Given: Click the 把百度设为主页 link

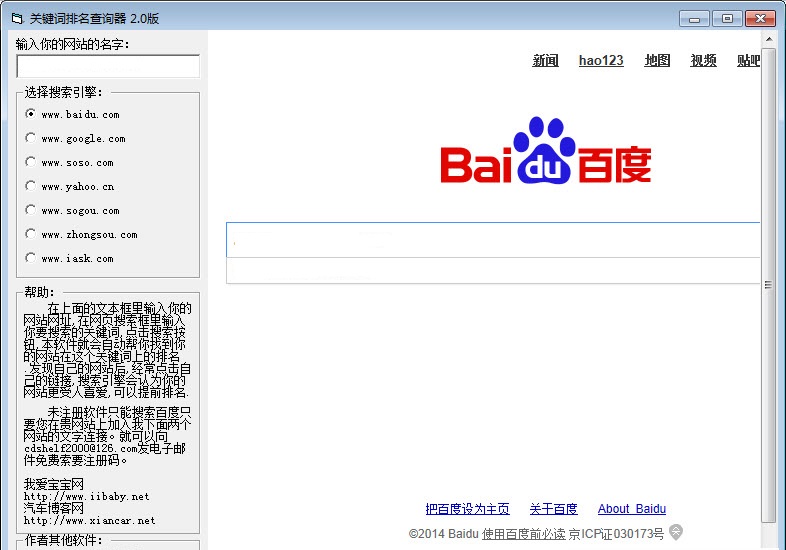Looking at the screenshot, I should click(467, 509).
